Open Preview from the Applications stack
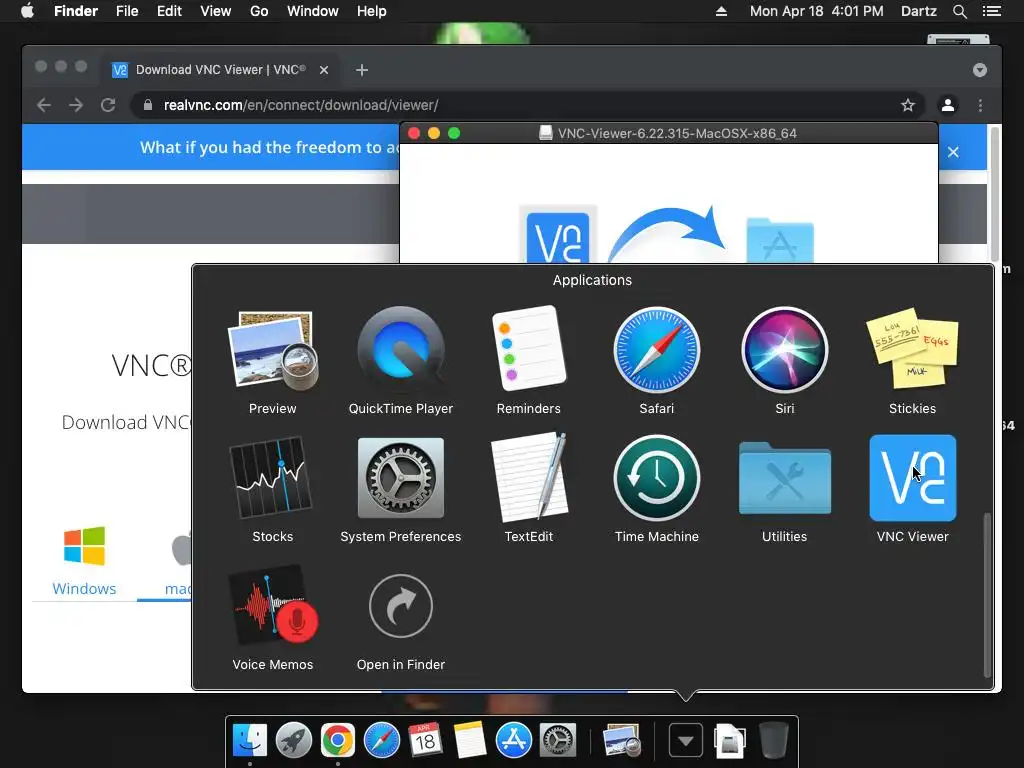Screen dimensions: 1024x768 (x=272, y=351)
